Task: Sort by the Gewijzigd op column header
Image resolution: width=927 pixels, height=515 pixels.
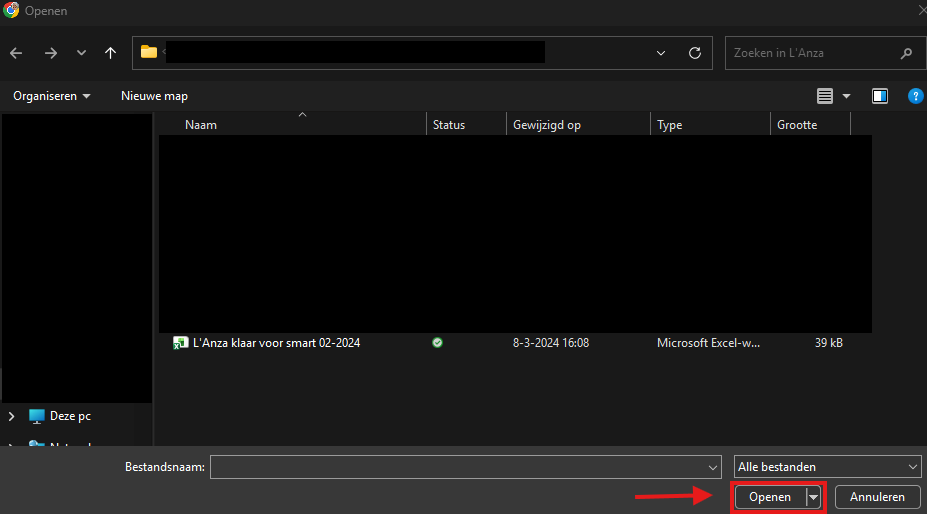Action: [547, 125]
